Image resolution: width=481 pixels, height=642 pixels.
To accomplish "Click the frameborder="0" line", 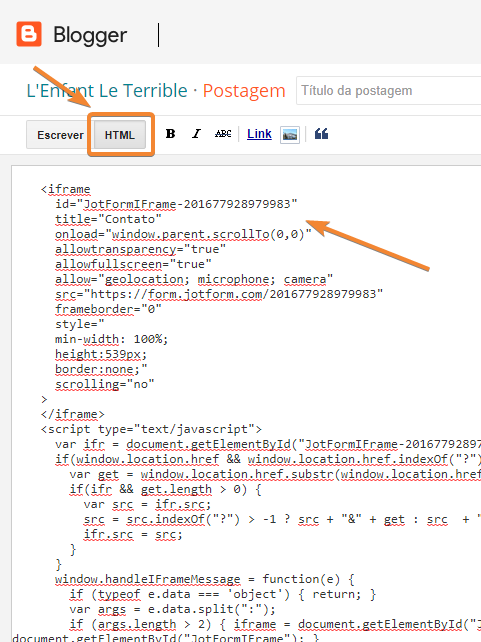I will [x=108, y=309].
